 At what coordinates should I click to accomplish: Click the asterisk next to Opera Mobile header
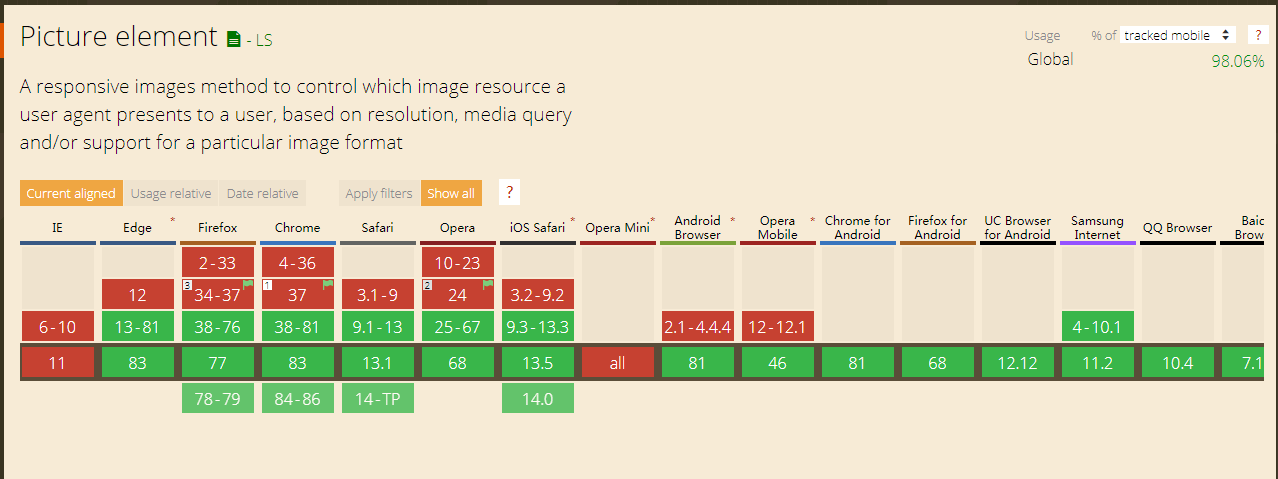coord(812,220)
